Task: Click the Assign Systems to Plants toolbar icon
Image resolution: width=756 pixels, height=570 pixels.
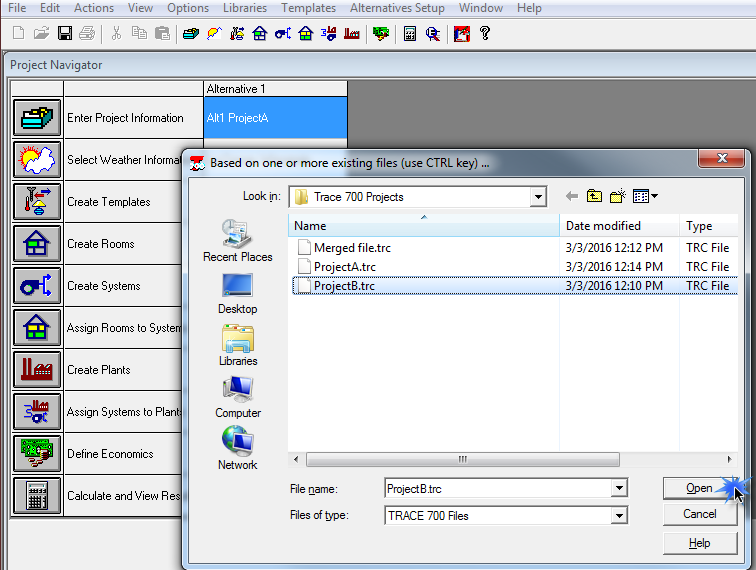Action: [329, 34]
